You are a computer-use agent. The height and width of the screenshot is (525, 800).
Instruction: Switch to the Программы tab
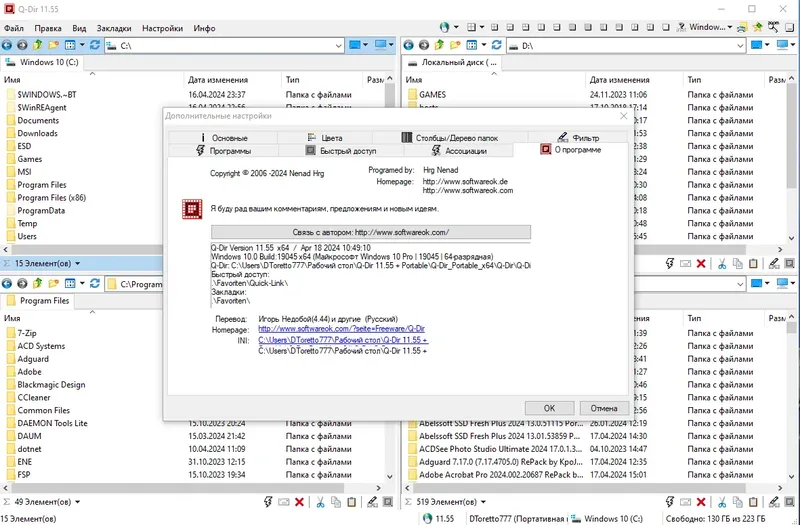point(223,151)
